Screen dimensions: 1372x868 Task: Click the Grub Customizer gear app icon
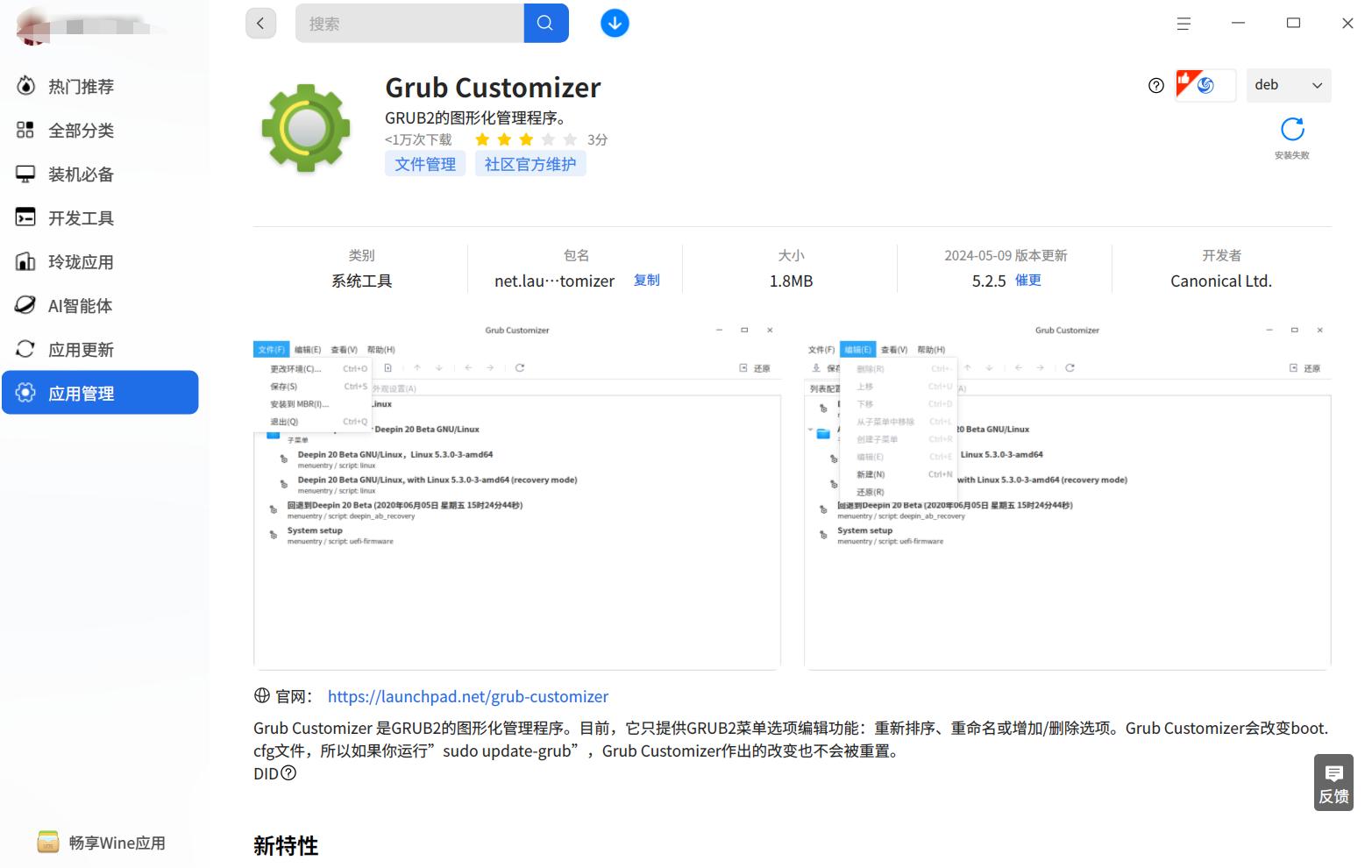click(306, 128)
